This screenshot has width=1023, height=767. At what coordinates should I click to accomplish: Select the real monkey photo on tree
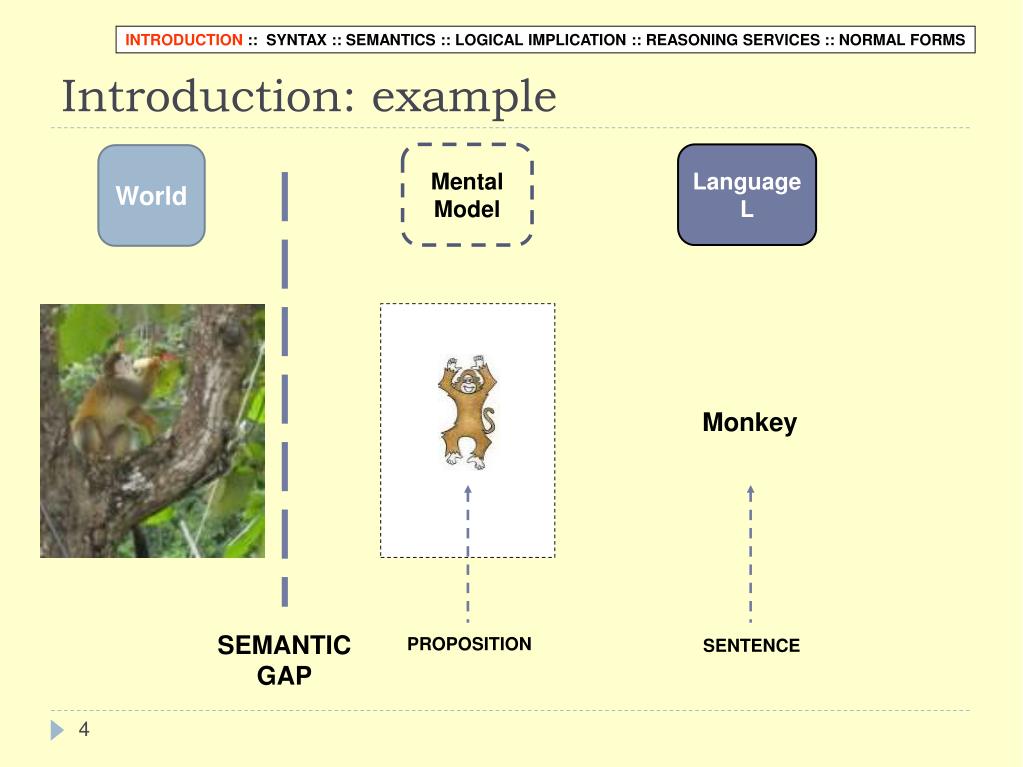(x=152, y=431)
